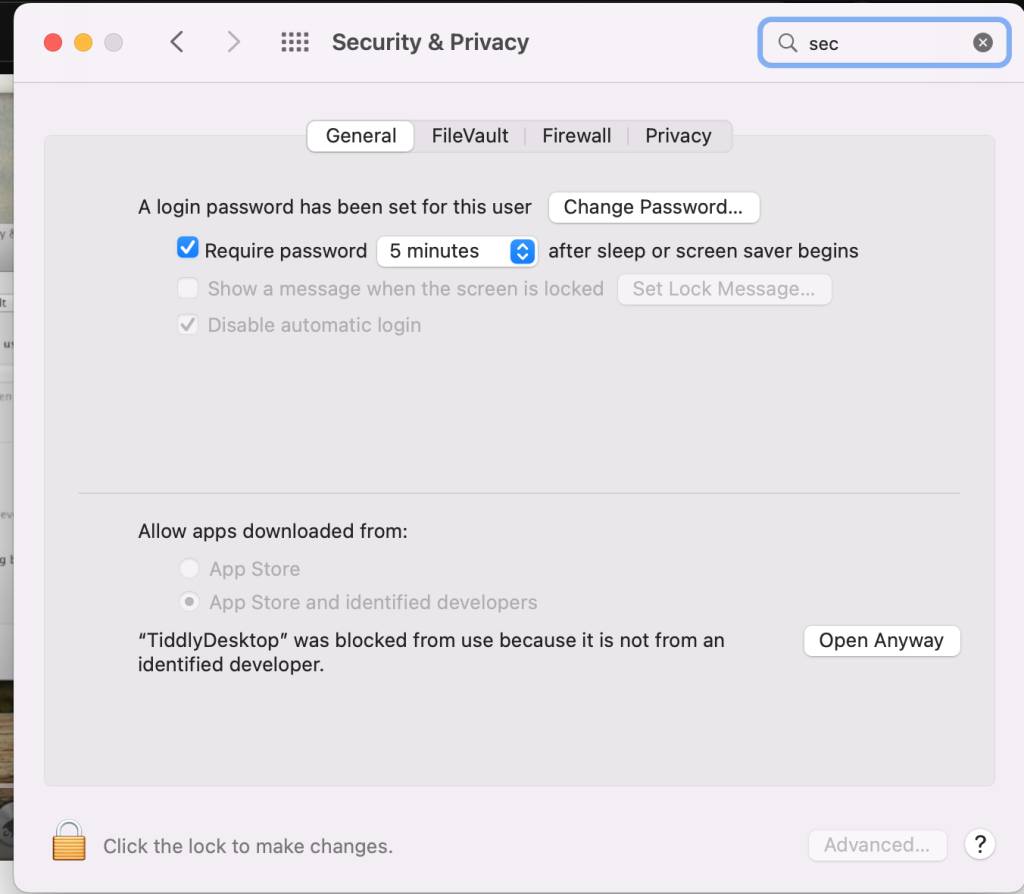
Task: Open help with the question mark button
Action: [980, 843]
